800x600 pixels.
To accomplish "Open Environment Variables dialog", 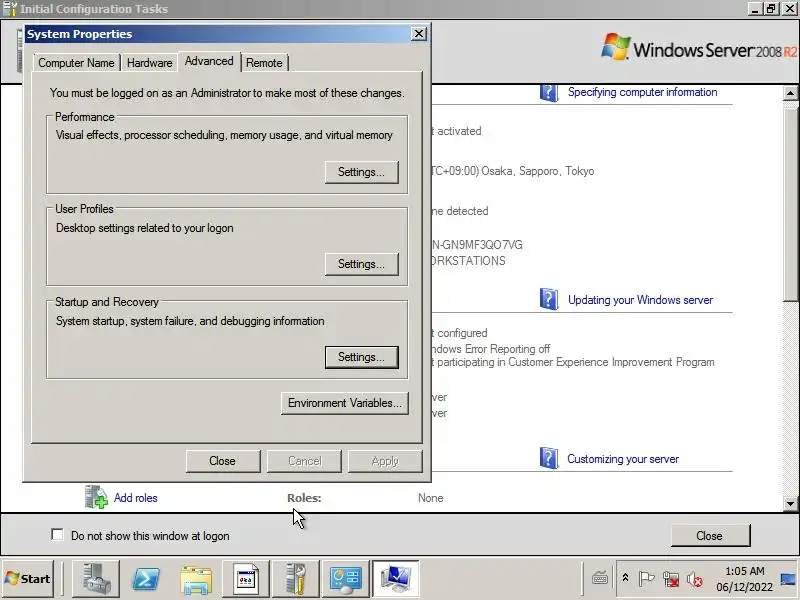I will pos(344,403).
